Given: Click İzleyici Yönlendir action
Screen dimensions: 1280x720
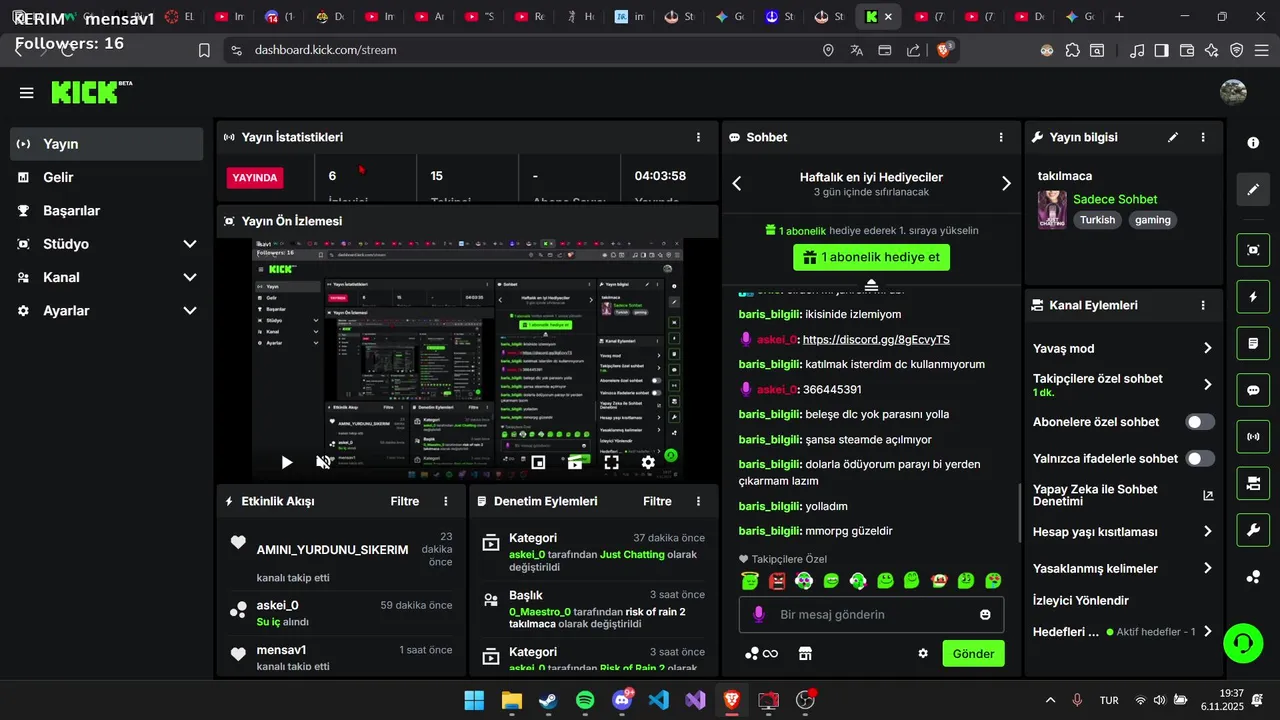Looking at the screenshot, I should [x=1081, y=601].
